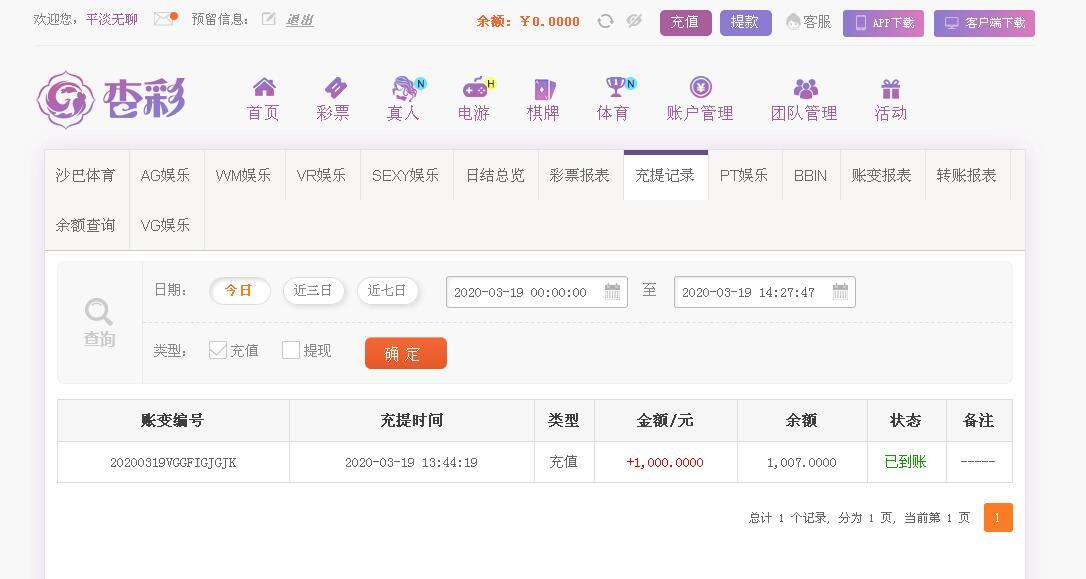Click username 平淡无聊
The image size is (1086, 579).
(x=112, y=19)
